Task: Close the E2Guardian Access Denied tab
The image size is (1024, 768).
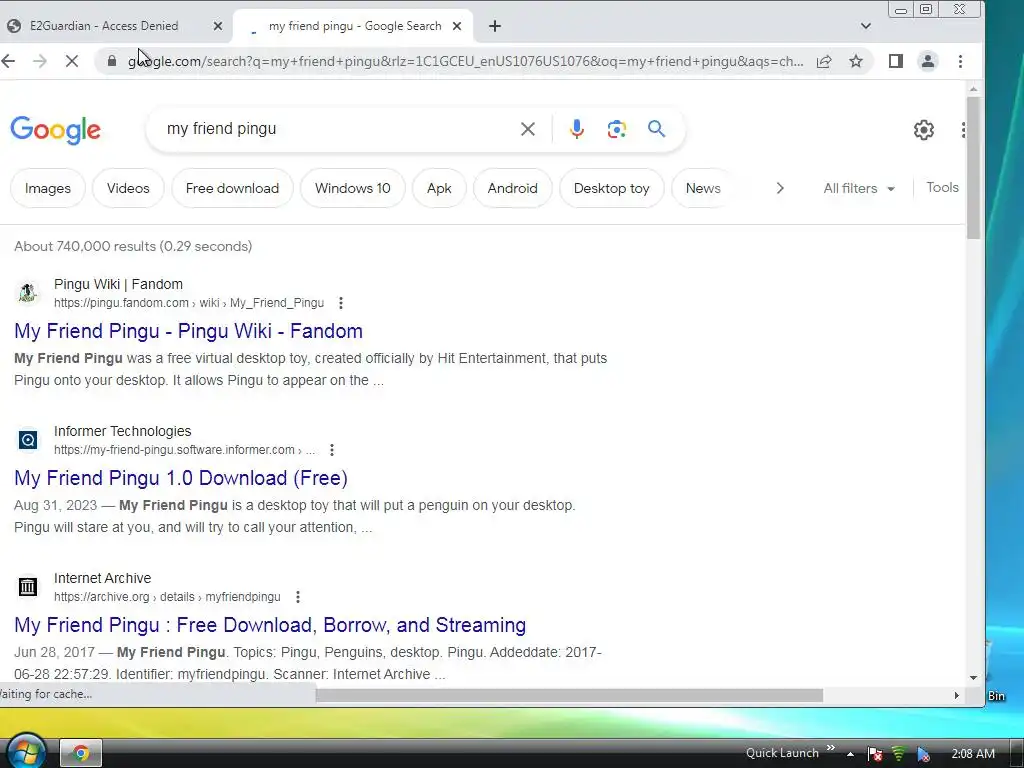Action: pyautogui.click(x=218, y=26)
